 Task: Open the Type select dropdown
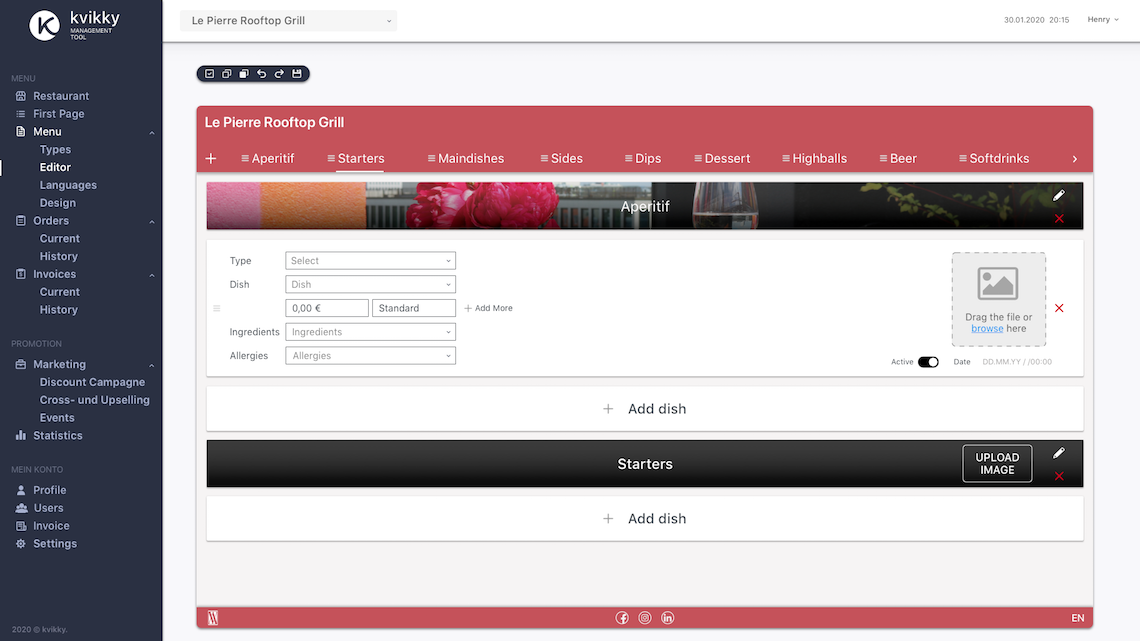pos(370,261)
